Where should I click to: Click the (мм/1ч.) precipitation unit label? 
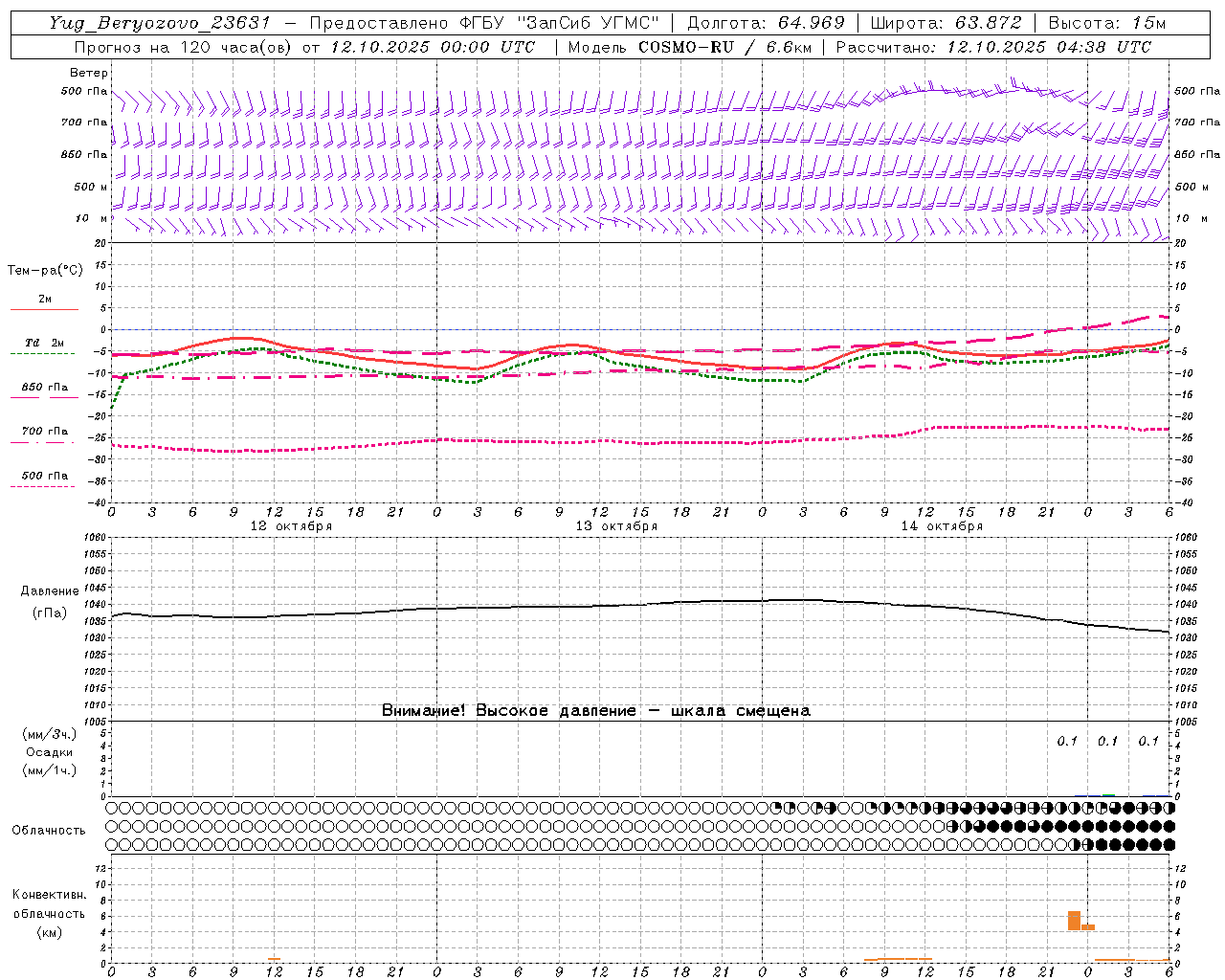point(50,770)
